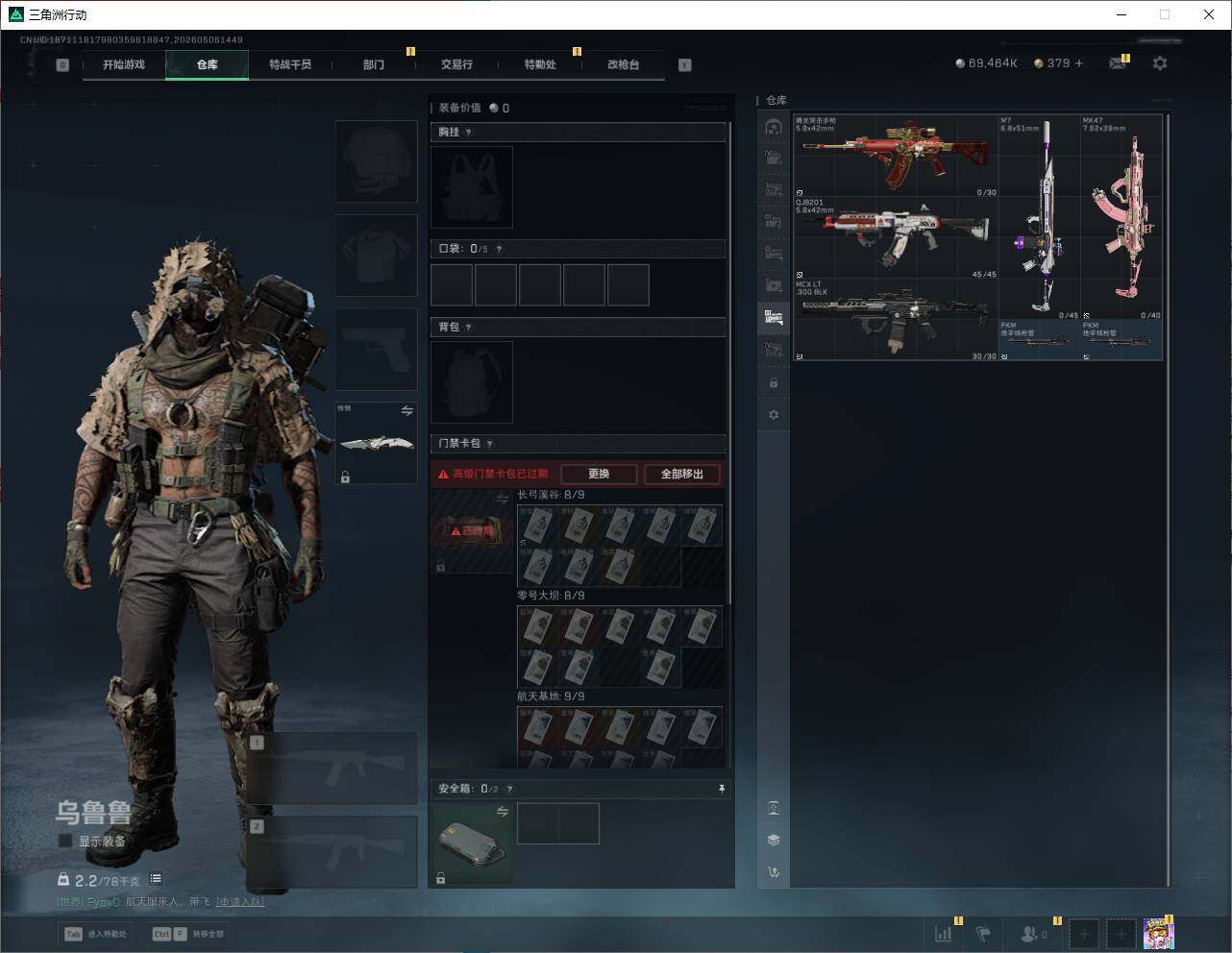
Task: Click the empty helmet equipment slot
Action: pos(376,161)
